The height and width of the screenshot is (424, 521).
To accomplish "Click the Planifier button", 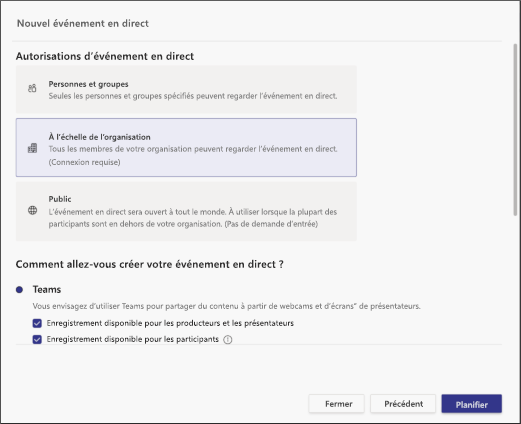I will pyautogui.click(x=471, y=404).
